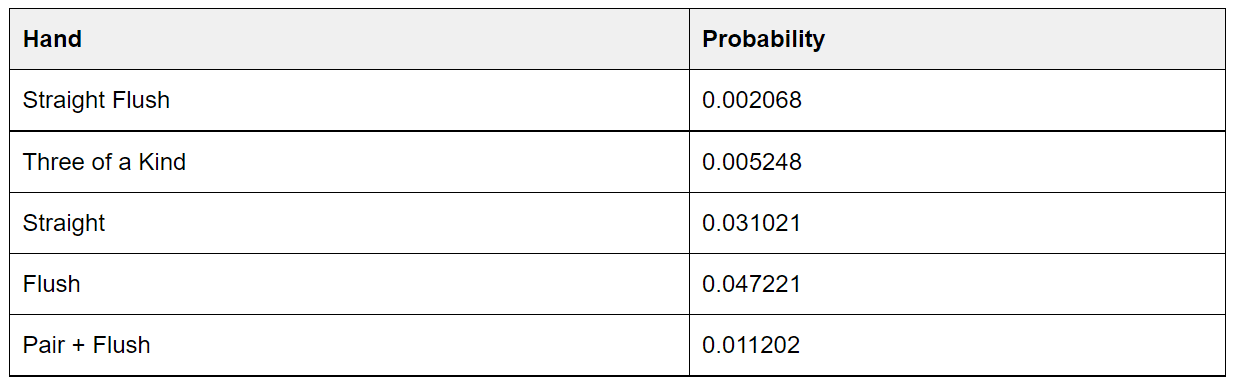Viewport: 1235px width, 389px height.
Task: Select the Straight Flush cell
Action: (349, 100)
